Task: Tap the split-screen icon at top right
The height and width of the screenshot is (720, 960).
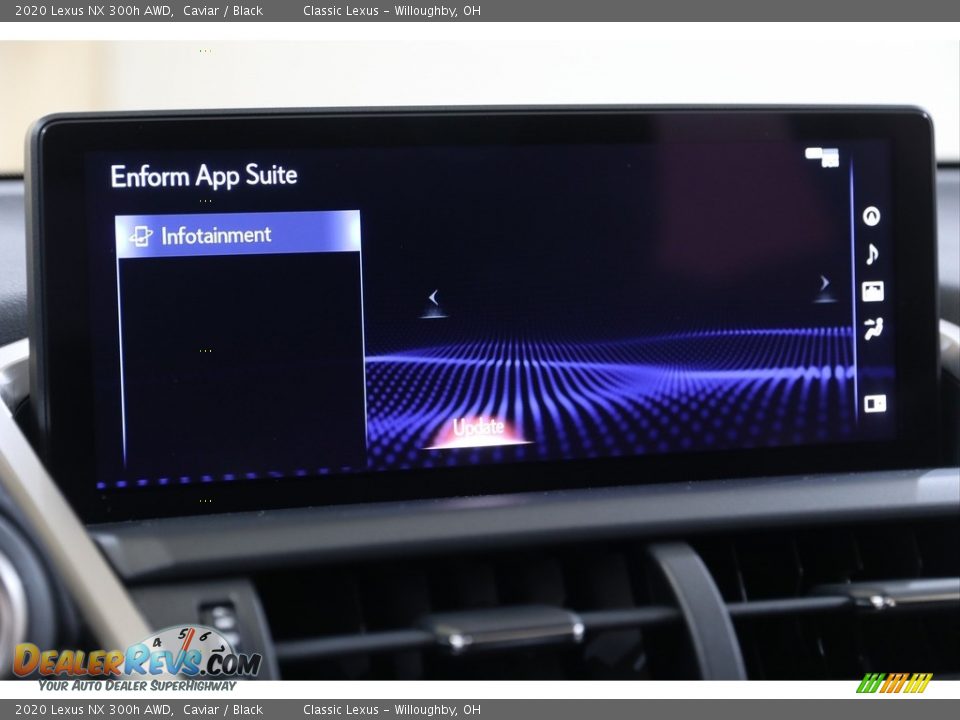Action: tap(822, 157)
